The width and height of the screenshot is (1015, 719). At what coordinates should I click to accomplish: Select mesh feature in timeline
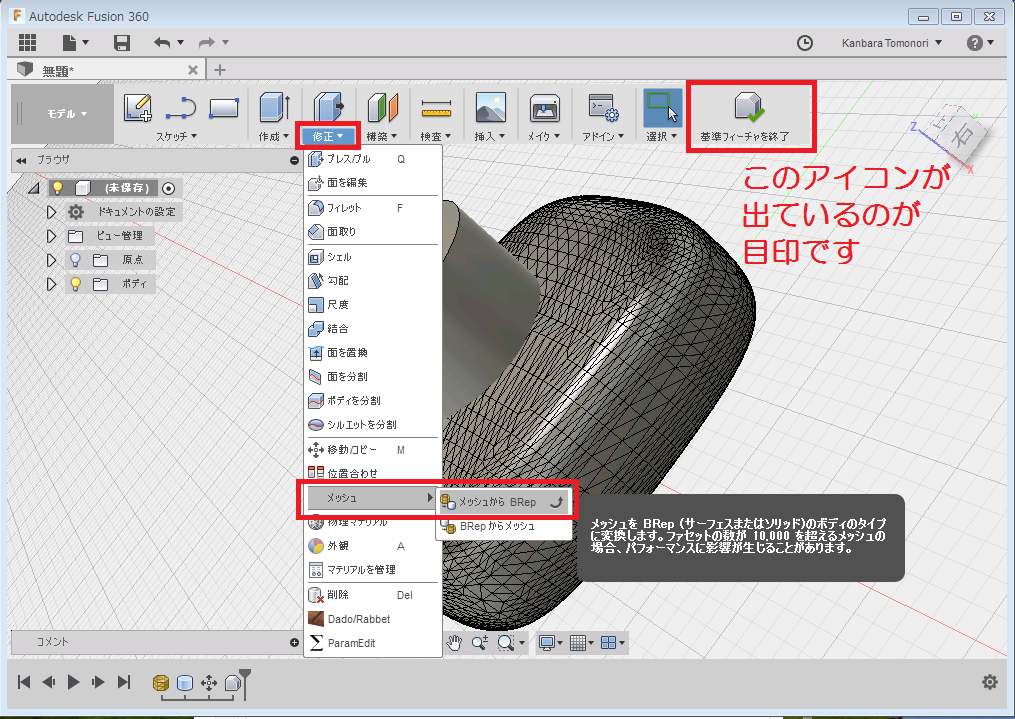161,683
